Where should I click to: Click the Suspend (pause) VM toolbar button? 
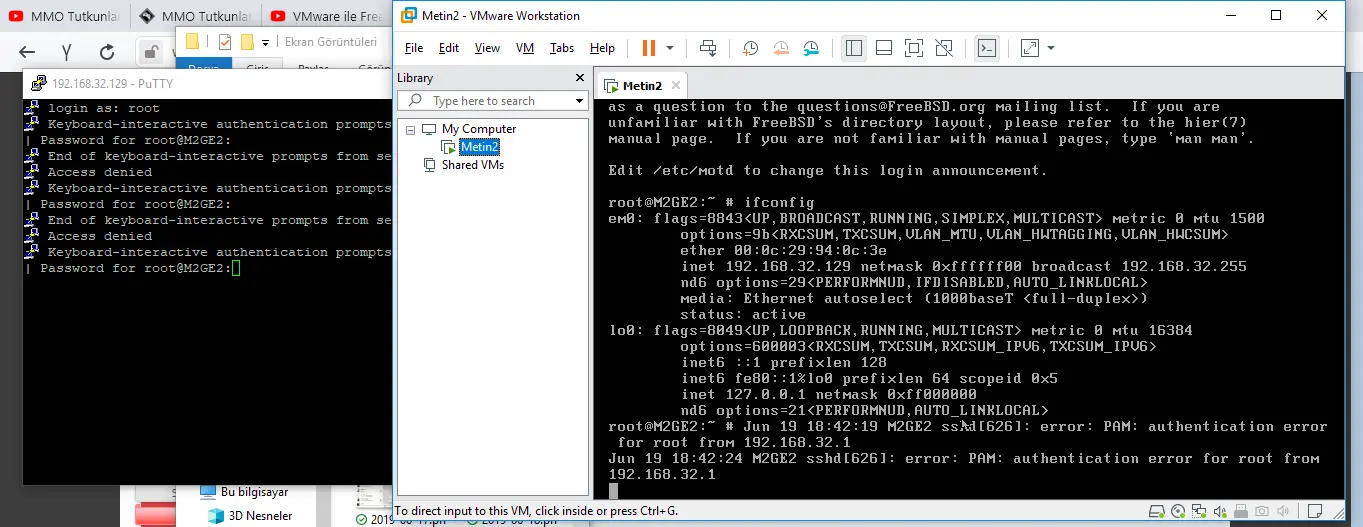point(648,48)
